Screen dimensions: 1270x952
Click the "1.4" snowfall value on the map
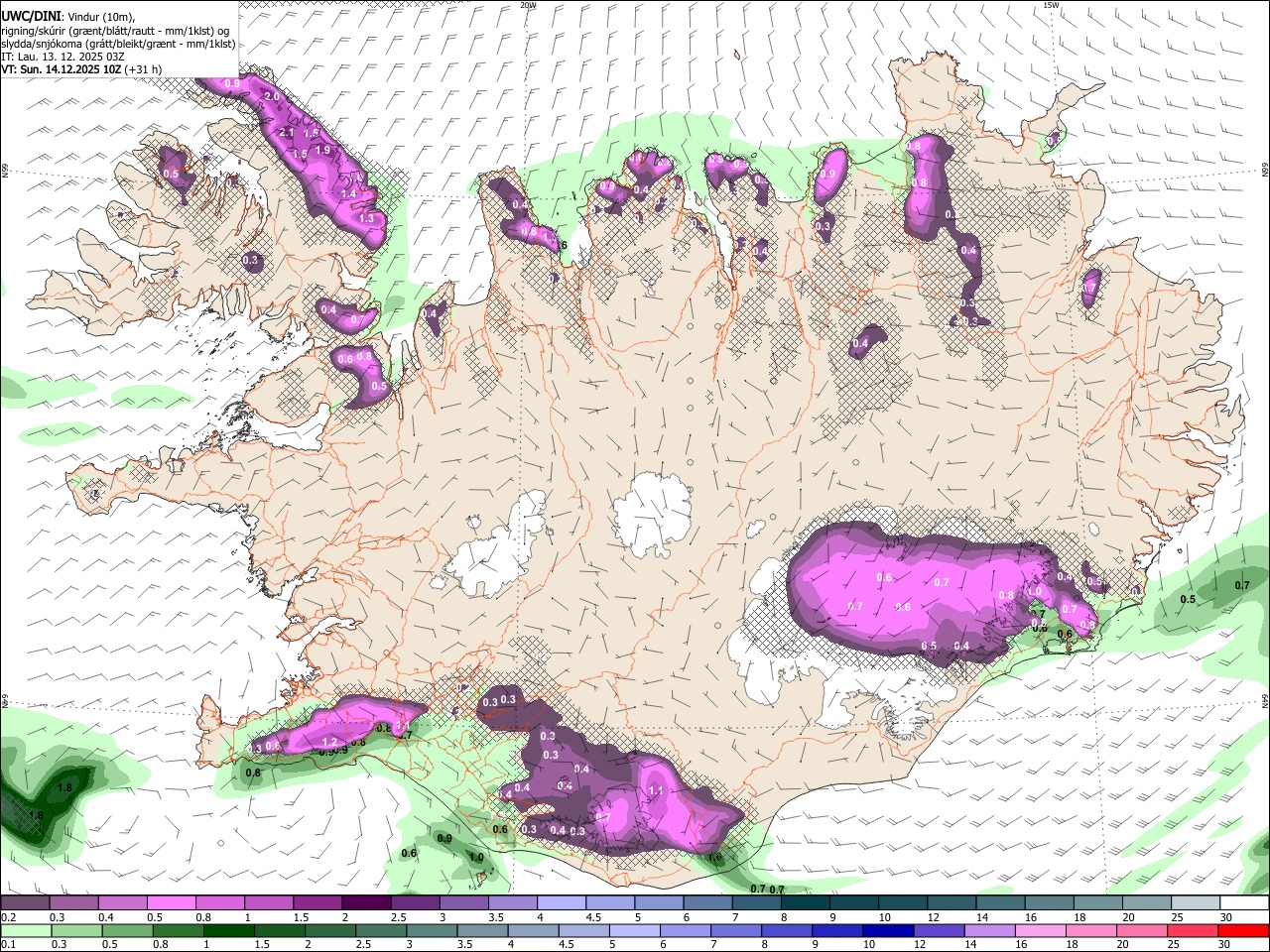click(x=349, y=194)
